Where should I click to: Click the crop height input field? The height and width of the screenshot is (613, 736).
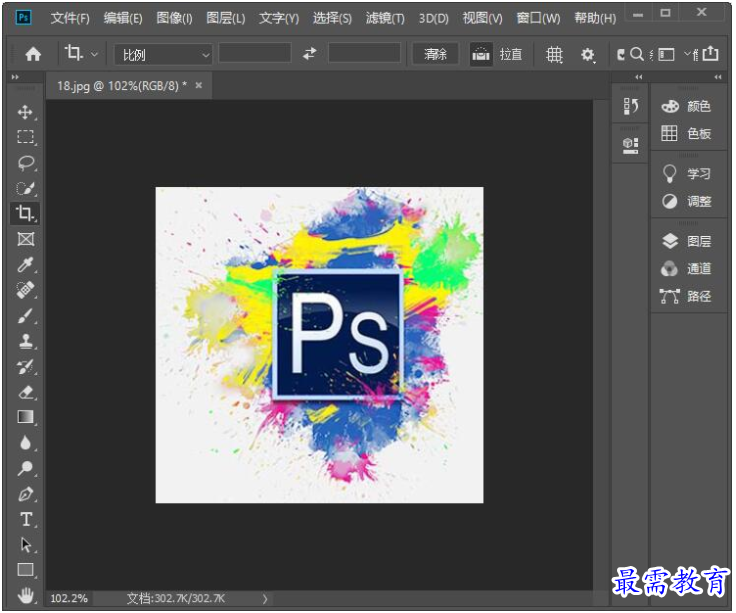pos(364,54)
